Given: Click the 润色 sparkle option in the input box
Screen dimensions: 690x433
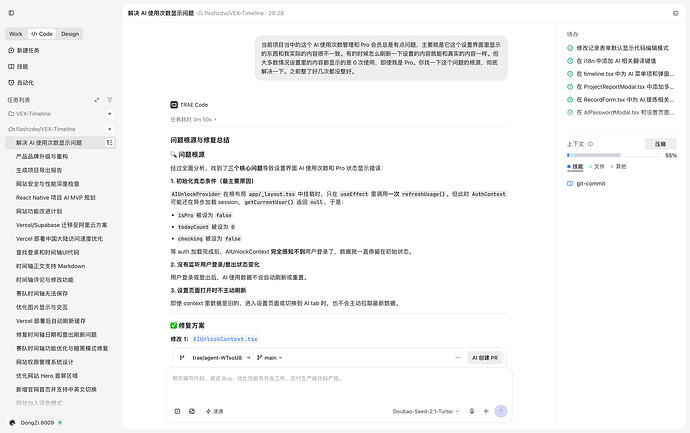Looking at the screenshot, I should (215, 411).
